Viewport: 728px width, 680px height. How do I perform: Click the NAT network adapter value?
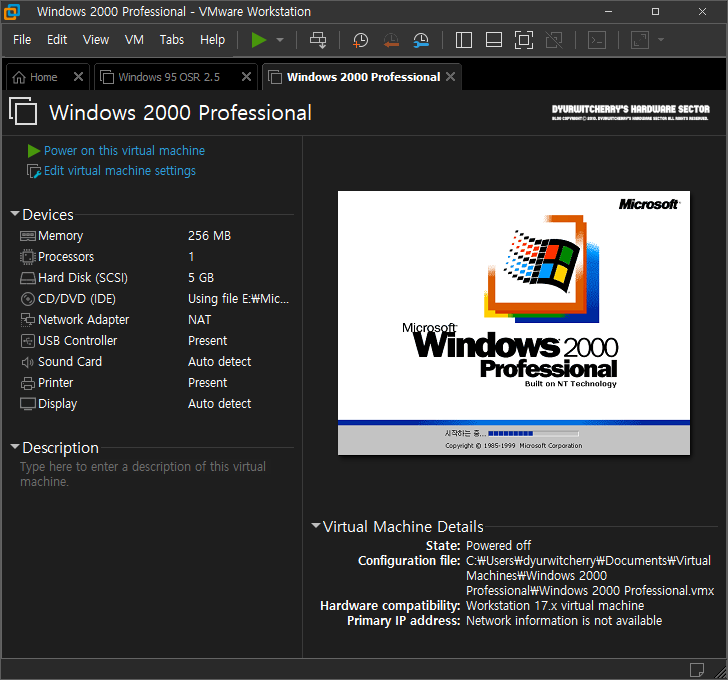[x=200, y=320]
